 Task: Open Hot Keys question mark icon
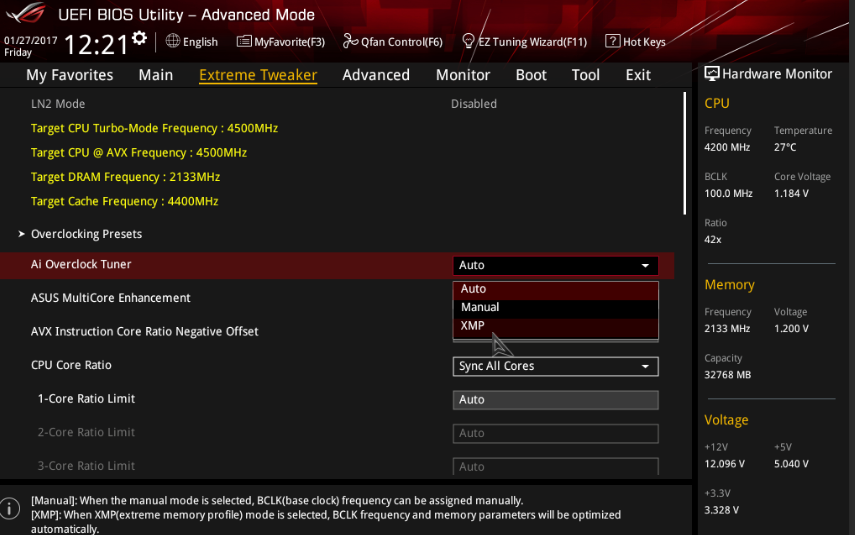(x=612, y=41)
